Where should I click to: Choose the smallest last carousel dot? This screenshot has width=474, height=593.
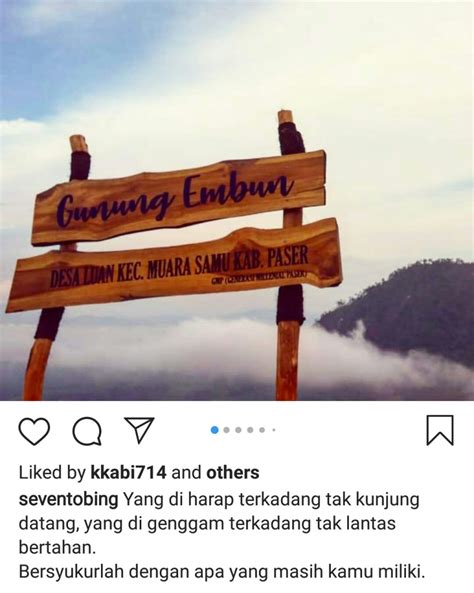pos(274,430)
